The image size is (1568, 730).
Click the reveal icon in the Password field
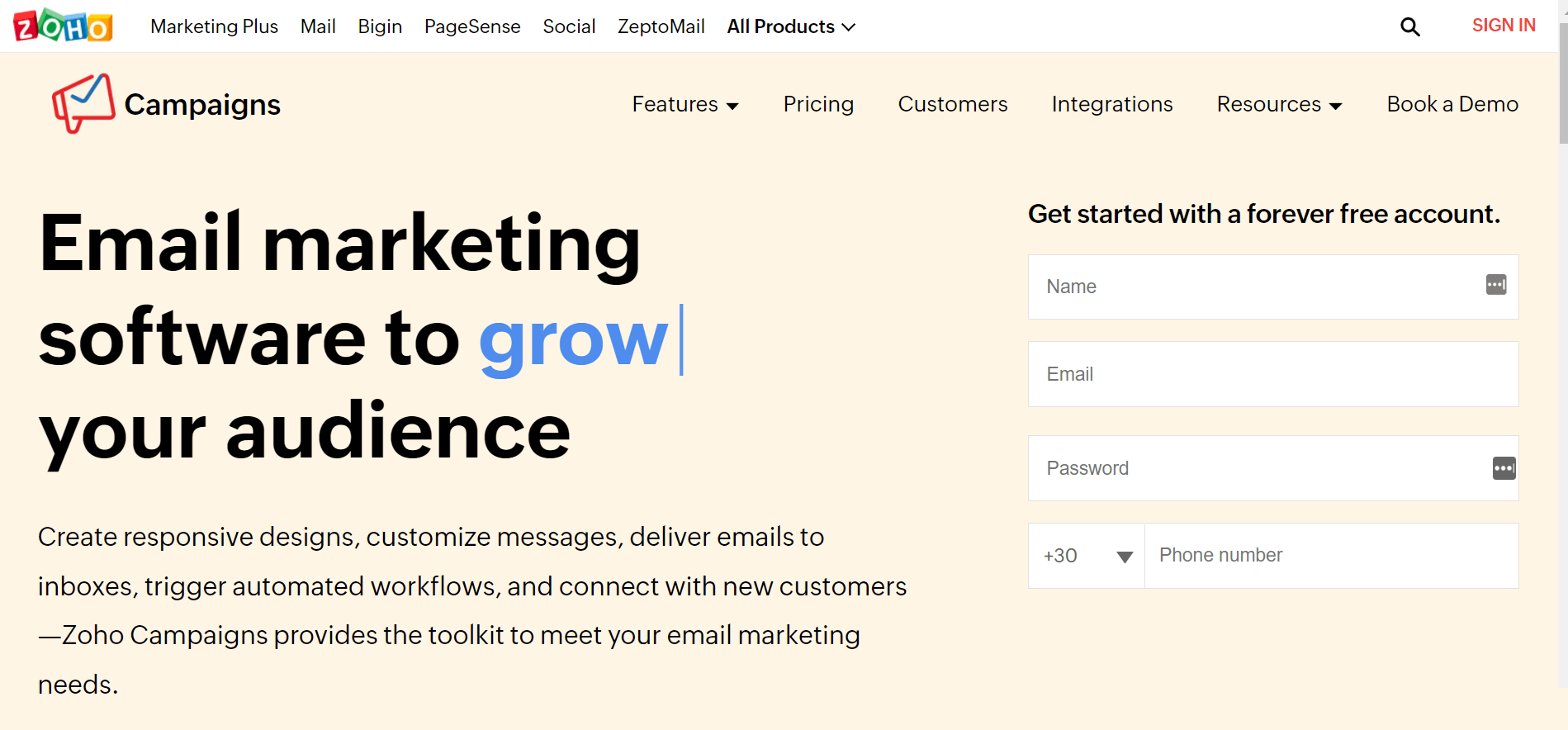(1504, 468)
